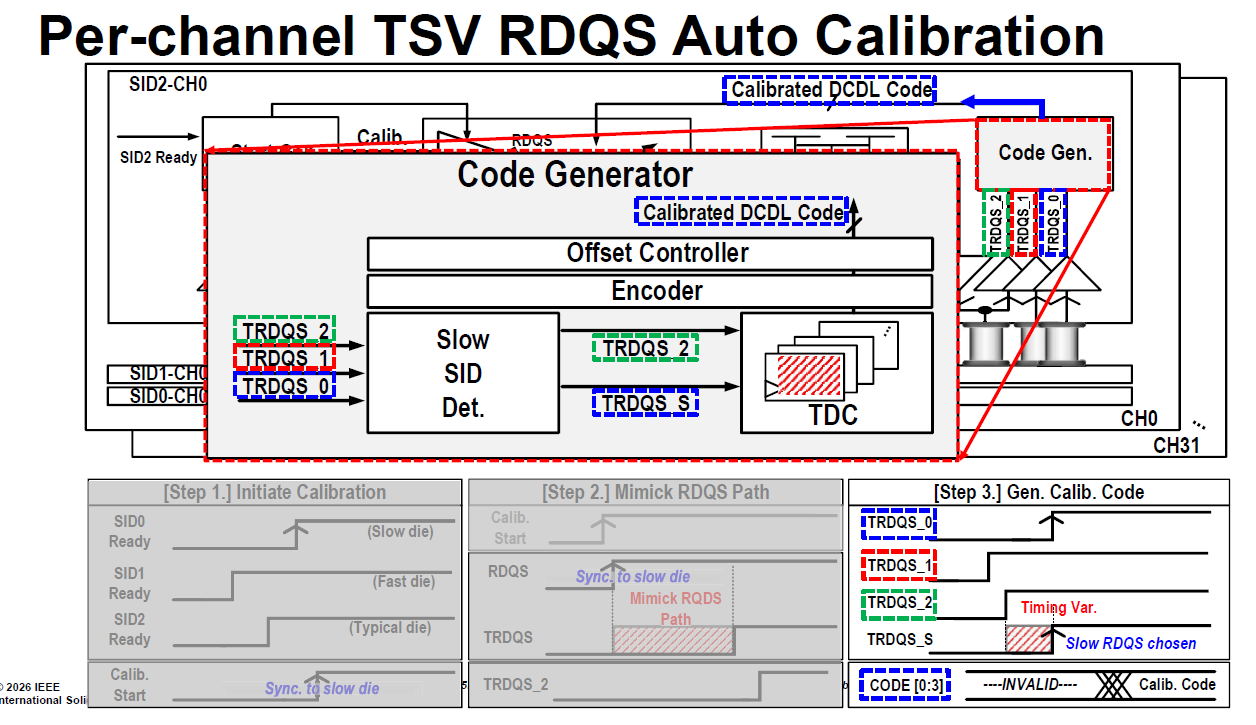Click the '(Typical die)' annotation
1256x725 pixels.
[x=390, y=628]
